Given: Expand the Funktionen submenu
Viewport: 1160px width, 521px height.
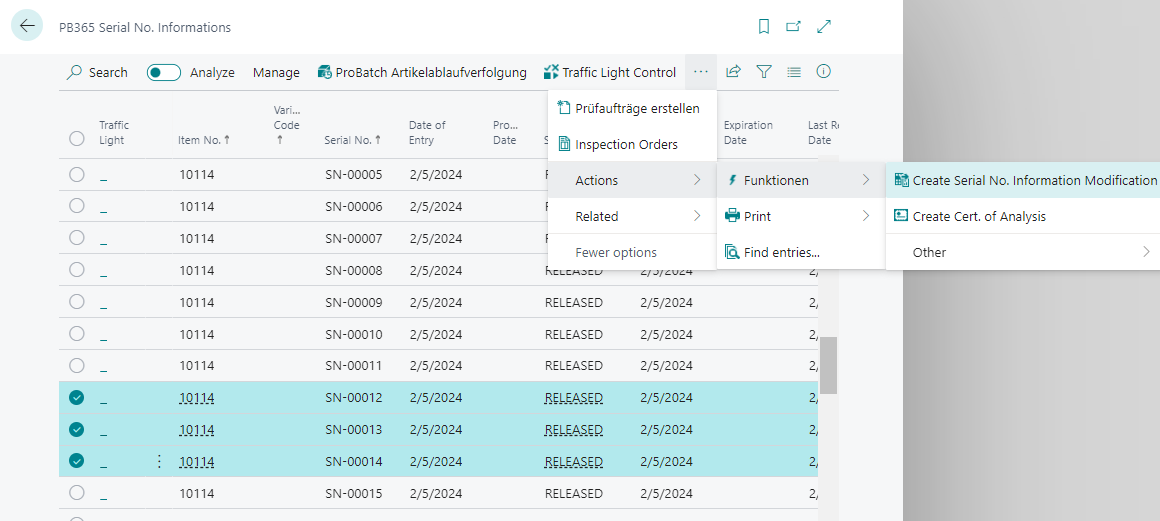Looking at the screenshot, I should point(801,180).
